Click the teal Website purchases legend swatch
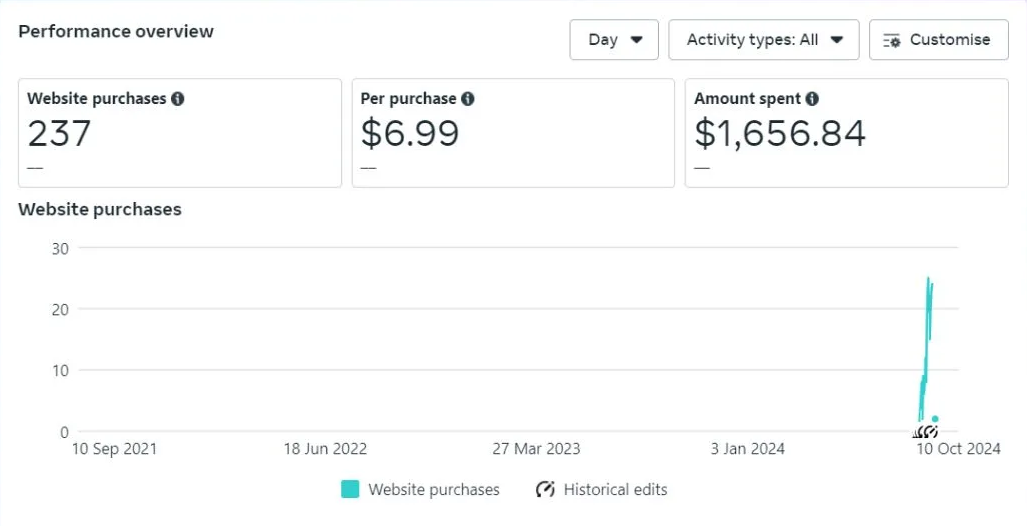This screenshot has width=1027, height=526. tap(350, 490)
